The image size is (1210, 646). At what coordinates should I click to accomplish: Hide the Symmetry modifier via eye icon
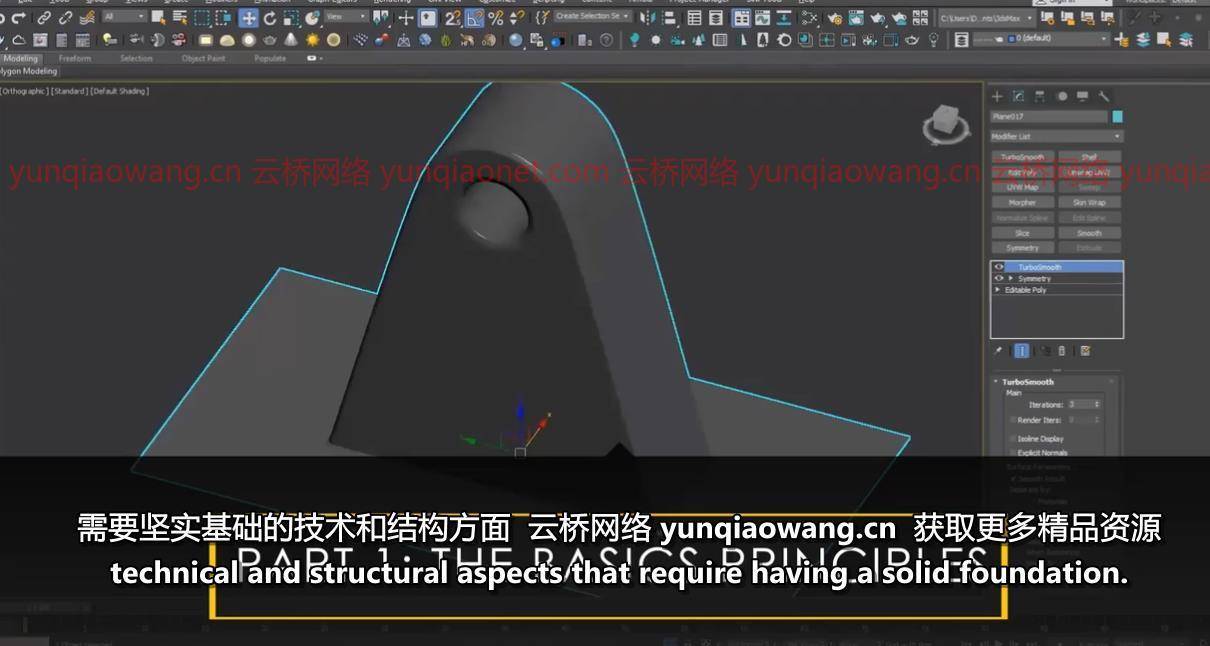[x=998, y=278]
